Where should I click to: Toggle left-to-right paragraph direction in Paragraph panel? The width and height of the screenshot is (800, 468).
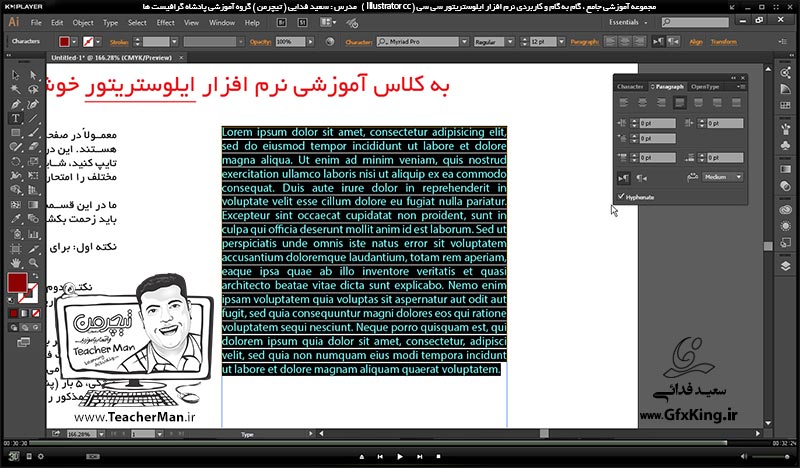coord(623,178)
